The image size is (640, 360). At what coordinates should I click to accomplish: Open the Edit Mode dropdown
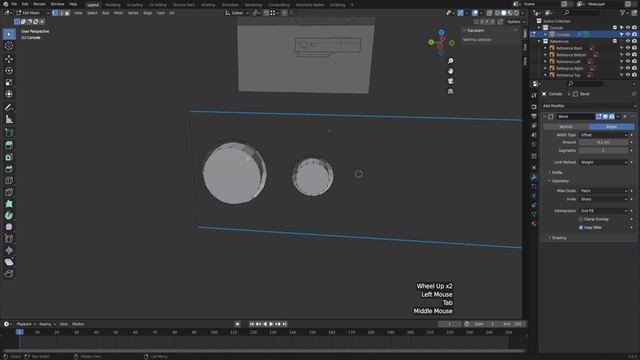coord(32,13)
